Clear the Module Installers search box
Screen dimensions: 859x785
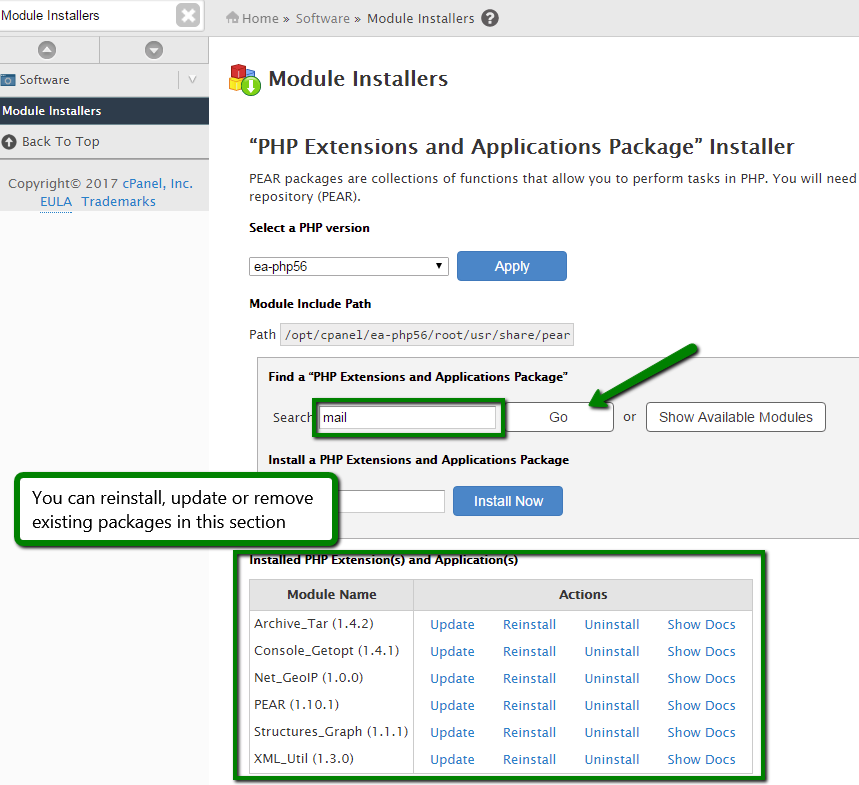pos(188,15)
